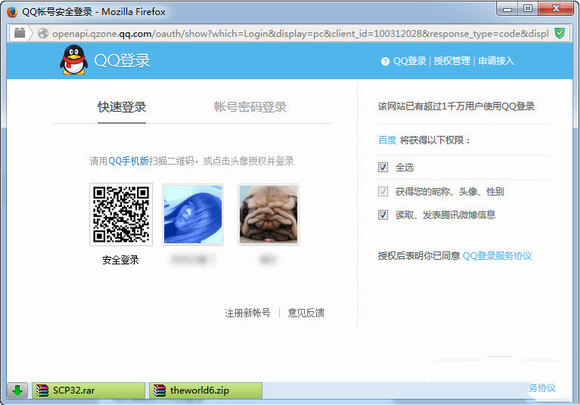Click 意见反馈 link
Viewport: 580px width, 405px height.
pyautogui.click(x=306, y=313)
